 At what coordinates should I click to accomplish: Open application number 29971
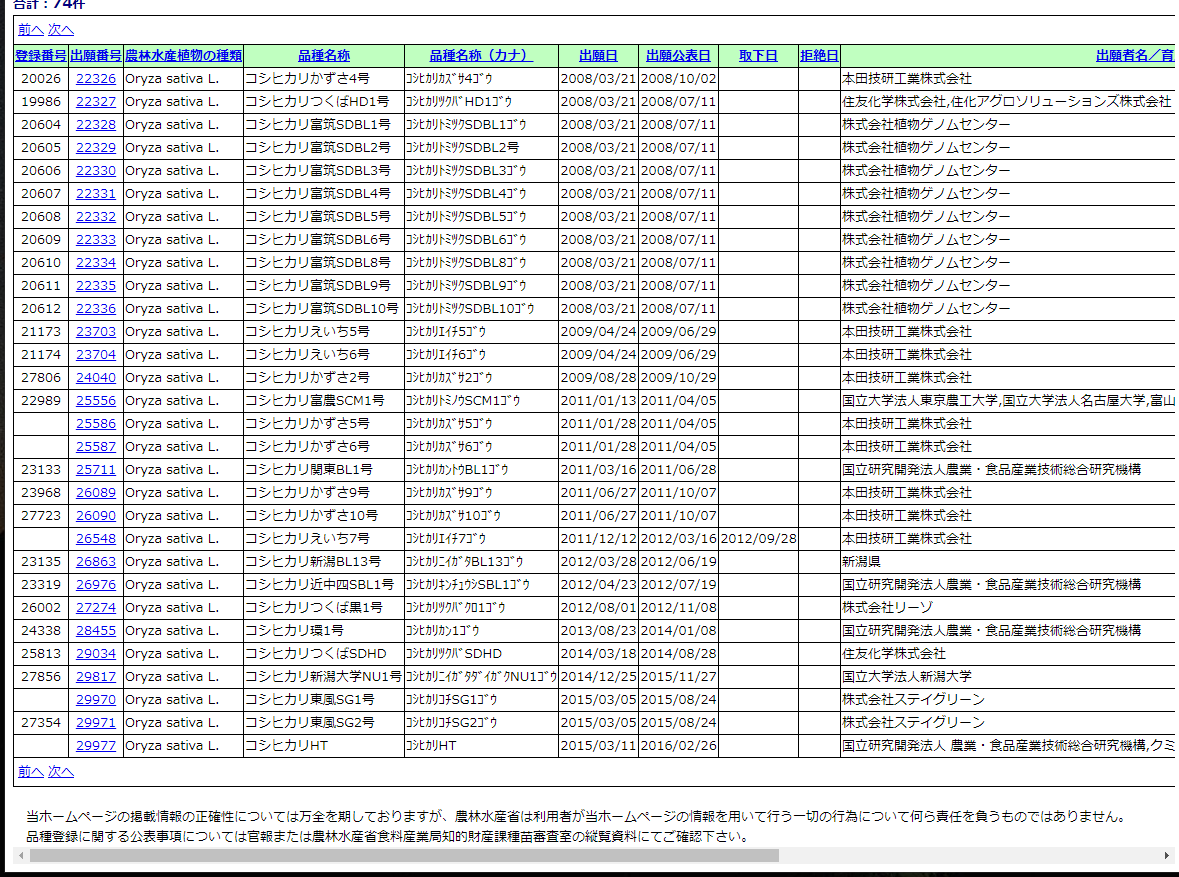95,723
